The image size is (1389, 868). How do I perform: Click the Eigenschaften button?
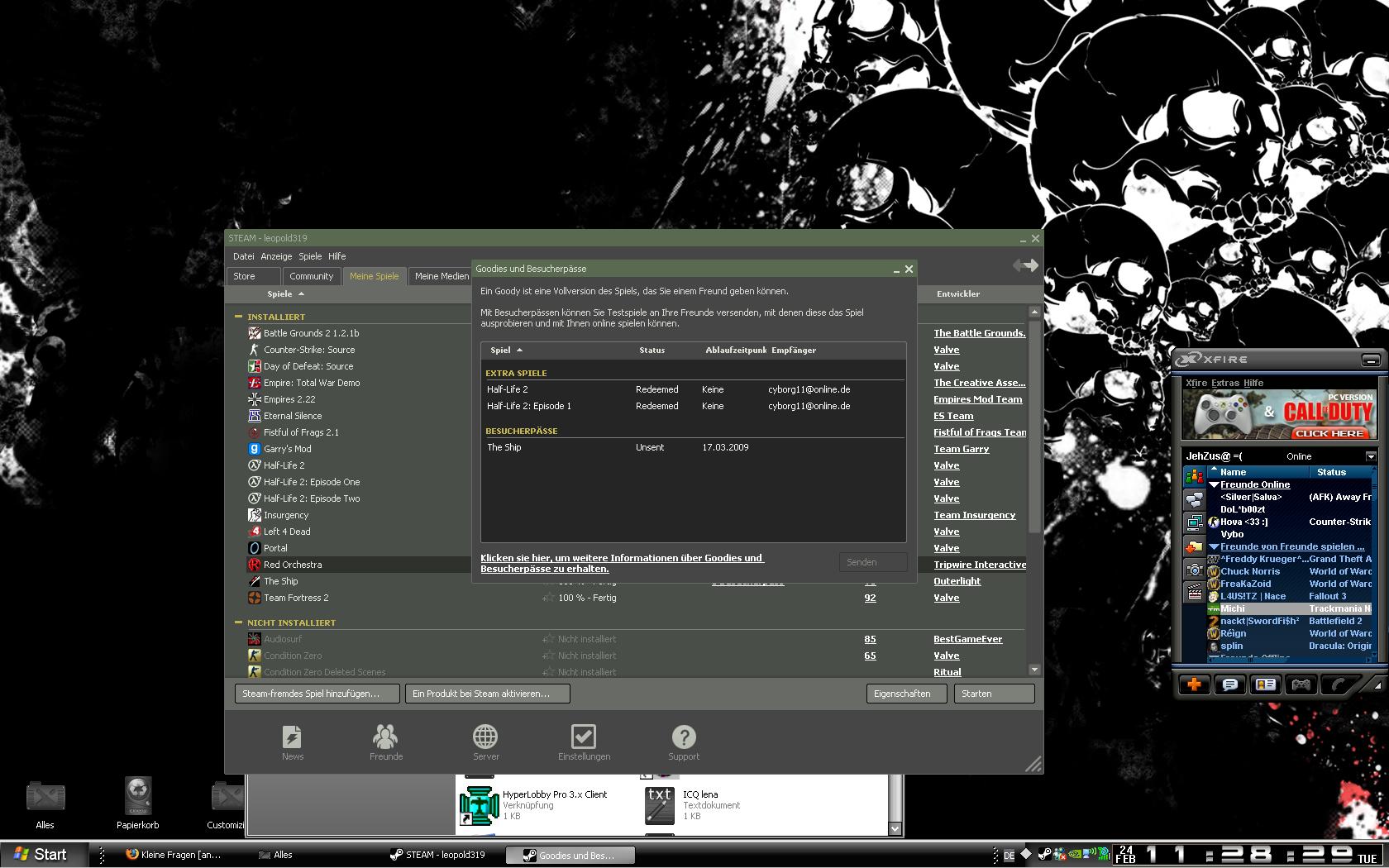coord(906,694)
